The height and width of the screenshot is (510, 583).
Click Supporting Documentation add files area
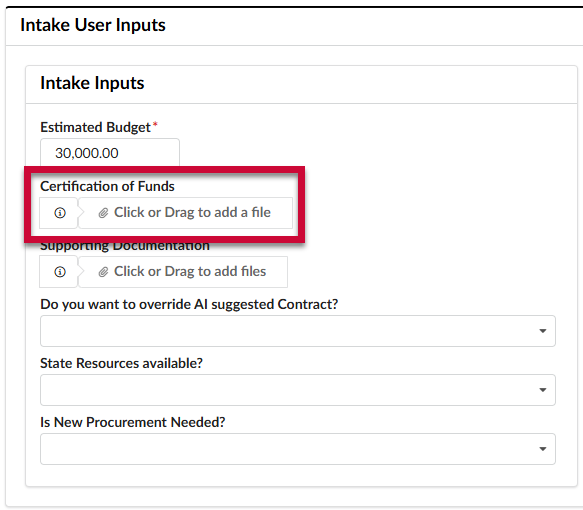pyautogui.click(x=183, y=272)
